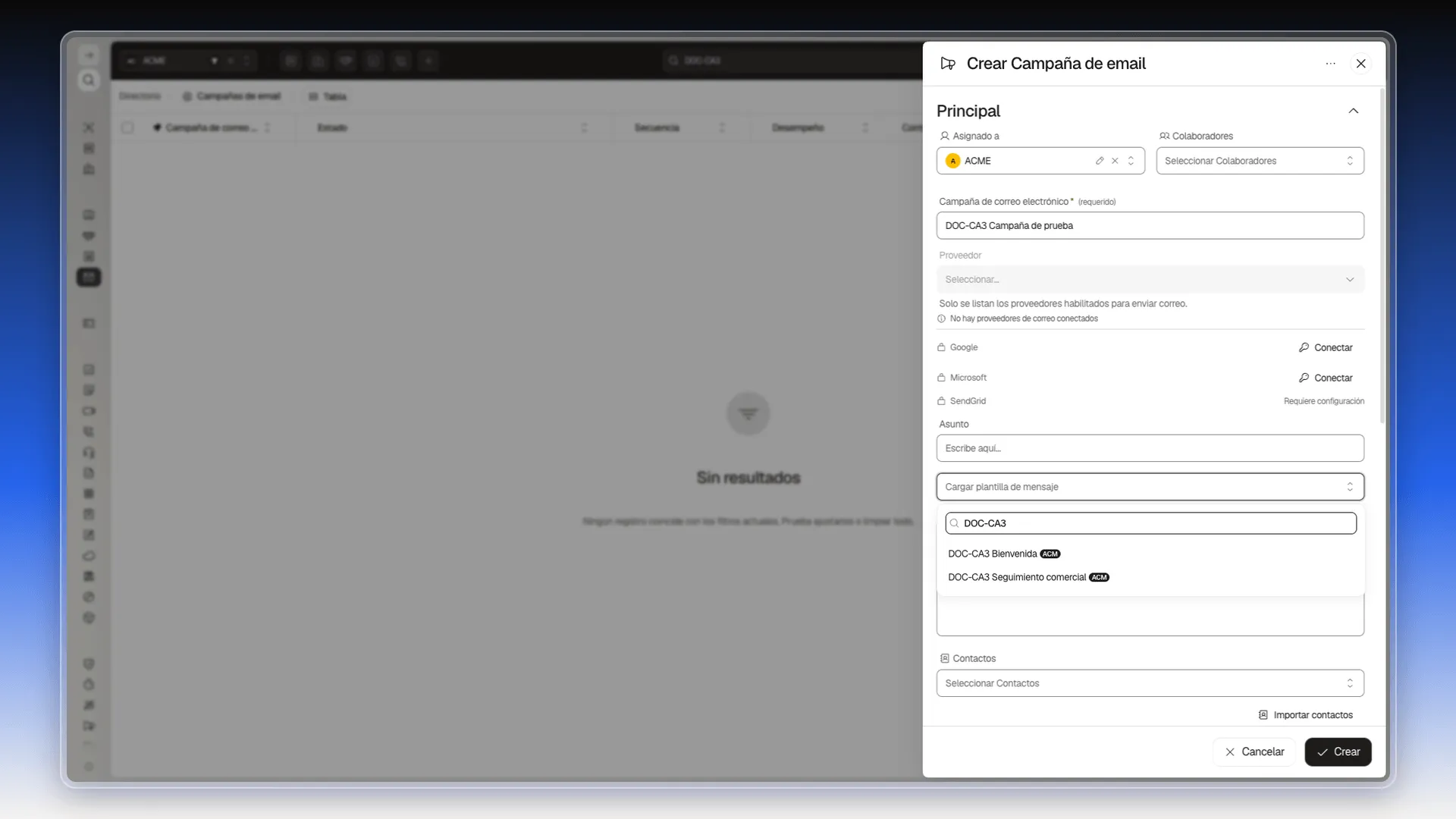This screenshot has width=1456, height=819.
Task: Click the lock icon beside Microsoft
Action: [941, 378]
